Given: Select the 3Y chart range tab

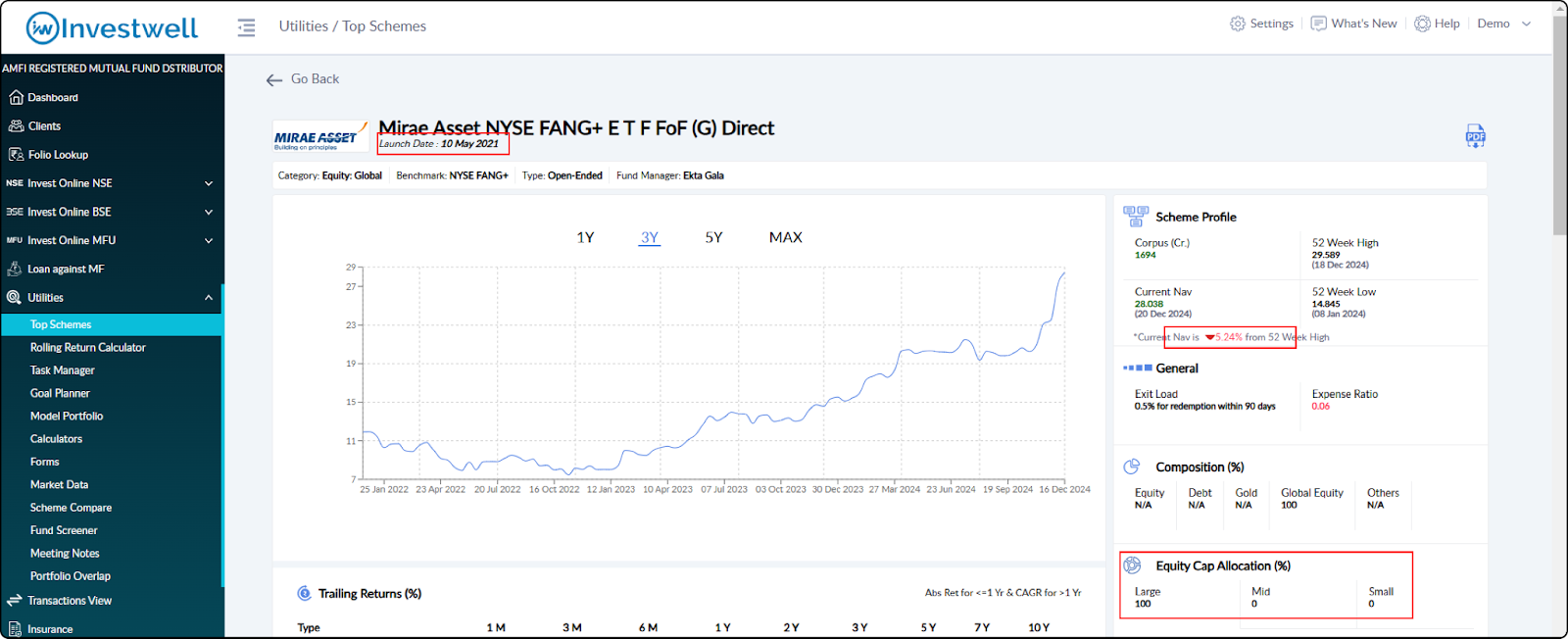Looking at the screenshot, I should click(650, 237).
